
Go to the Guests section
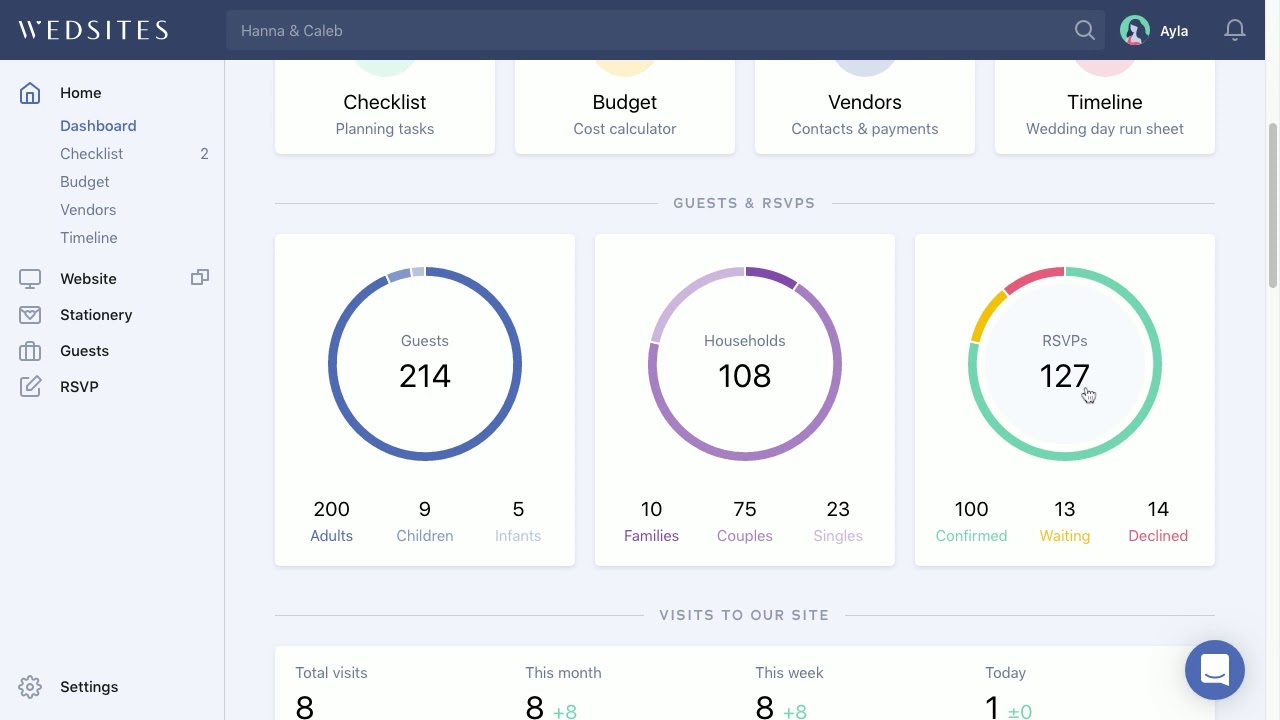(84, 351)
